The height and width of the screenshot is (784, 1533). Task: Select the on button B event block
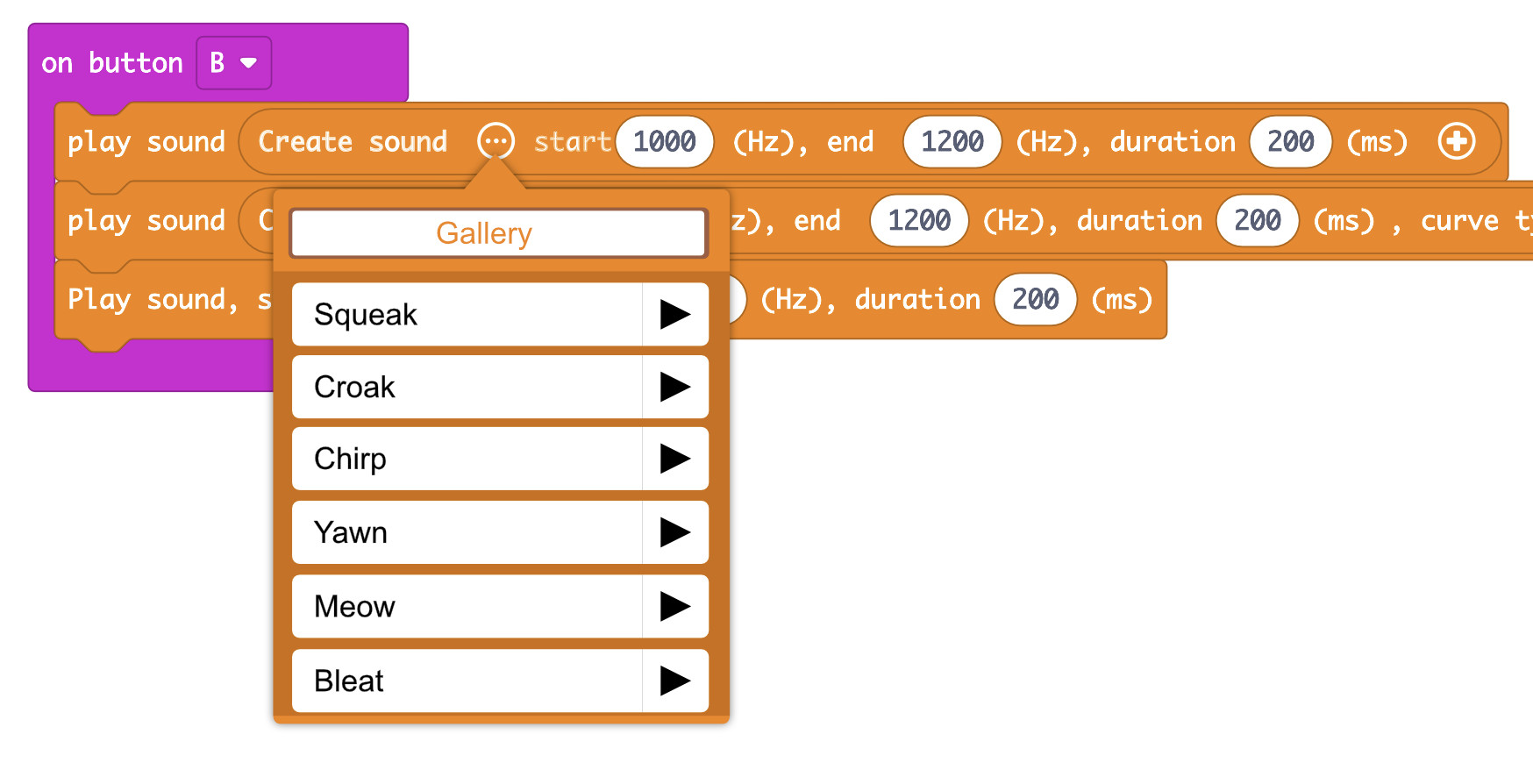tap(112, 62)
